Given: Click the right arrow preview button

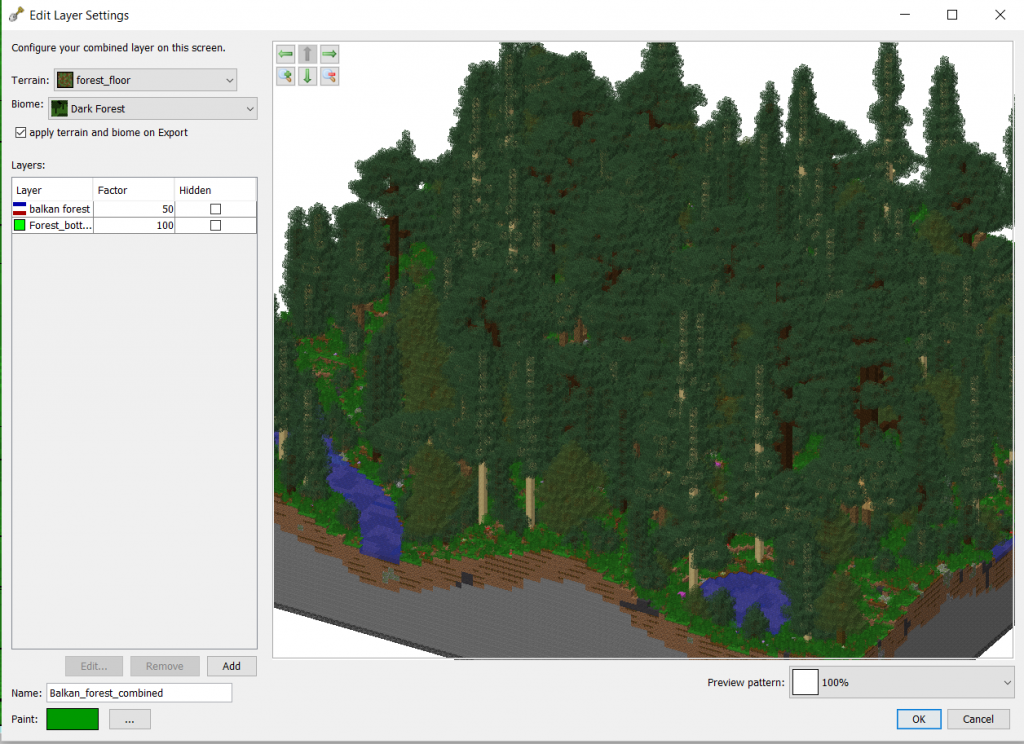Looking at the screenshot, I should coord(329,54).
